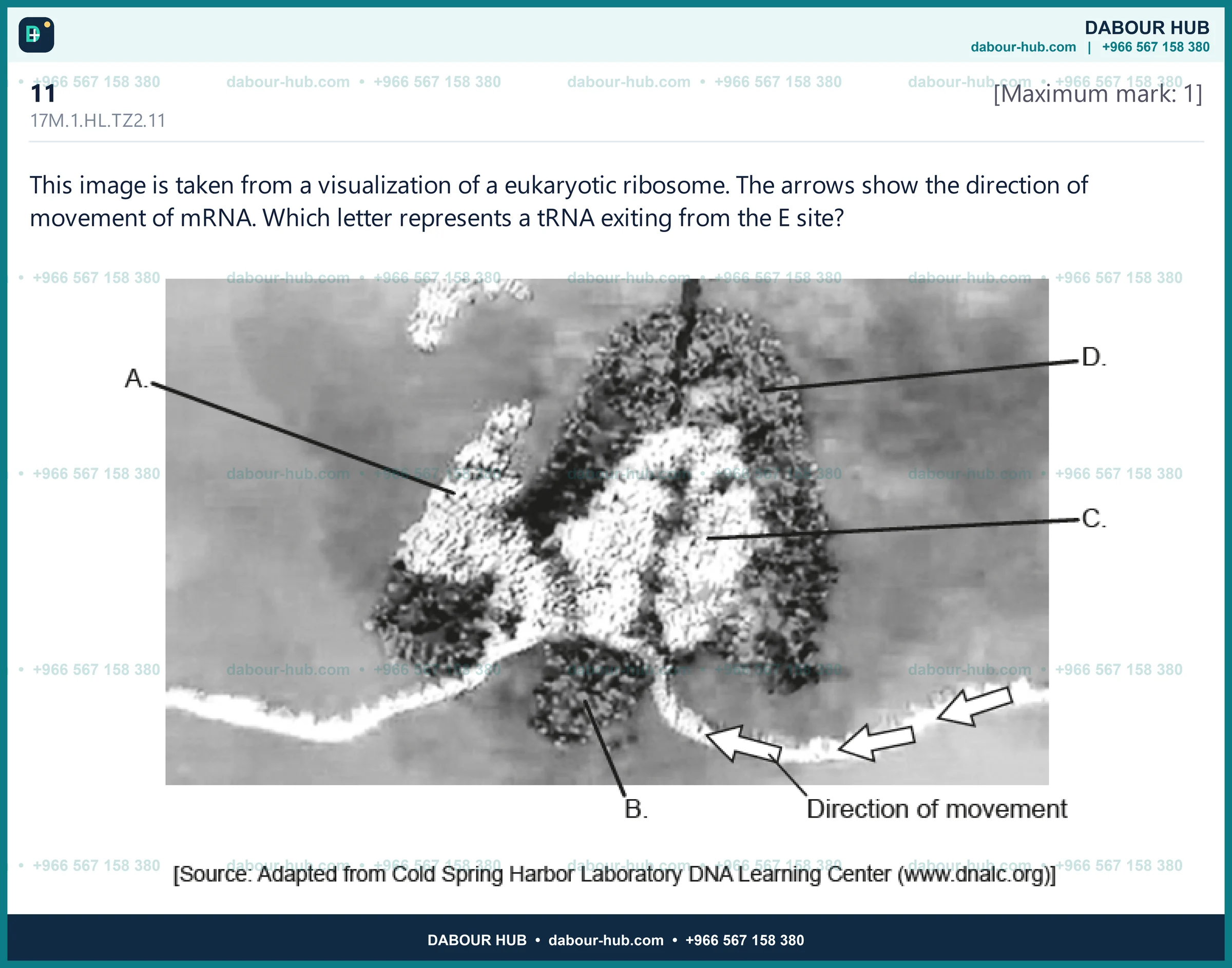Click the DABOUR HUB header title
Viewport: 1232px width, 968px height.
point(1147,27)
